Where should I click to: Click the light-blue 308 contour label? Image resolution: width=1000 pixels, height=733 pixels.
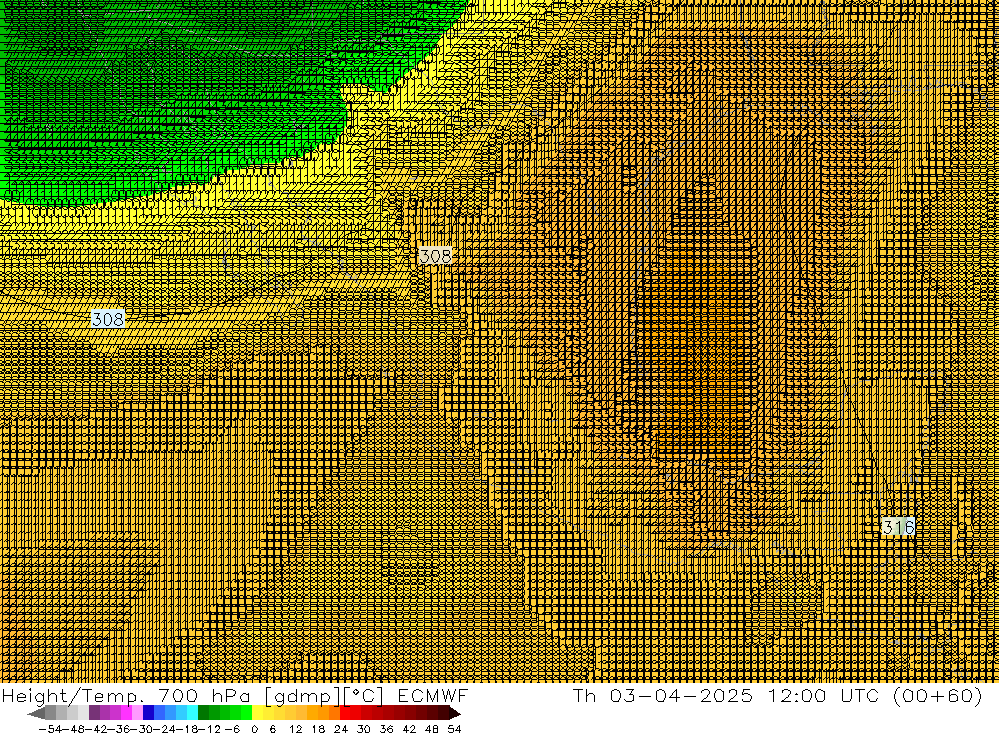(x=107, y=318)
